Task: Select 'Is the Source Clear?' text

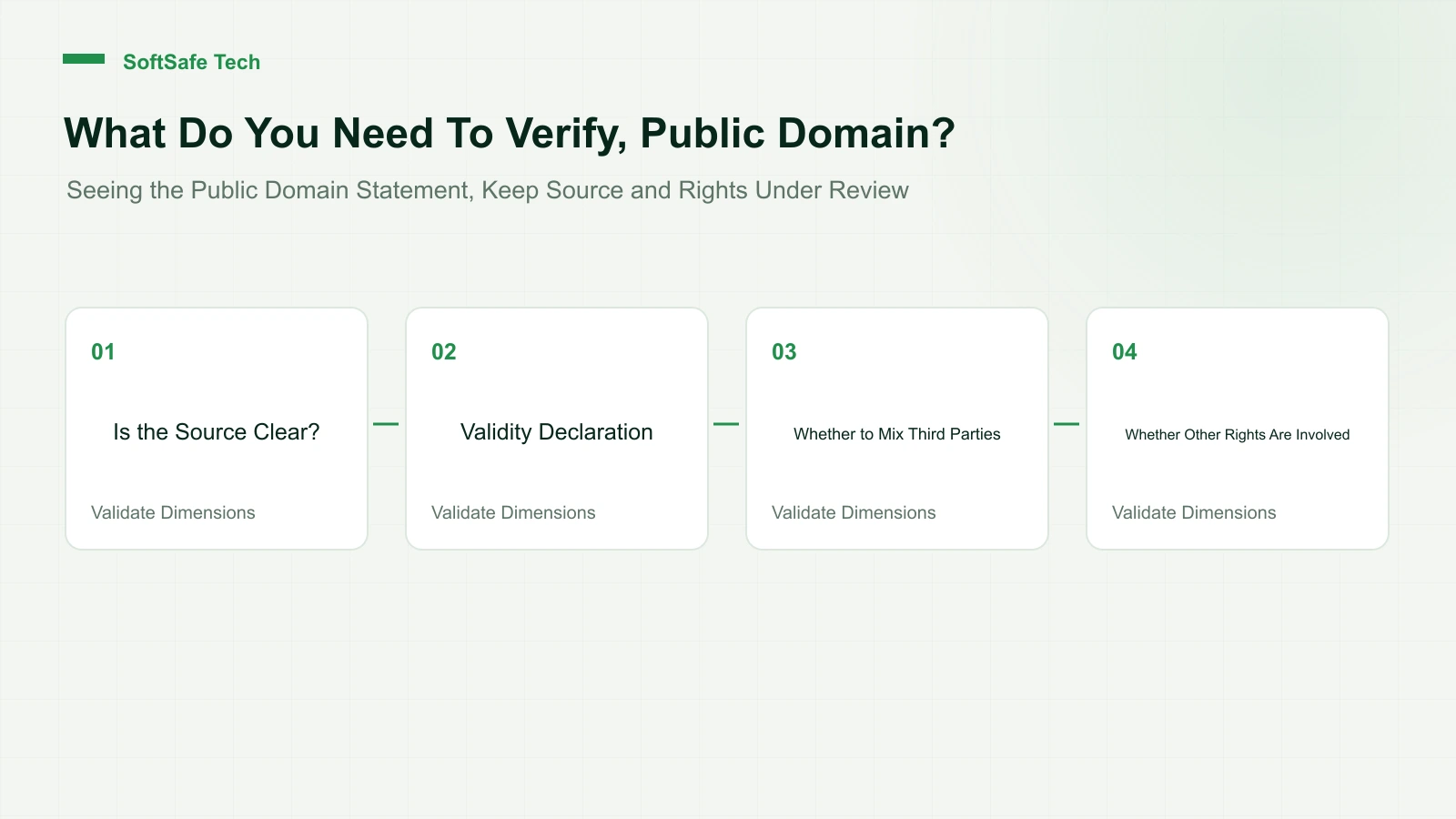Action: 217,432
